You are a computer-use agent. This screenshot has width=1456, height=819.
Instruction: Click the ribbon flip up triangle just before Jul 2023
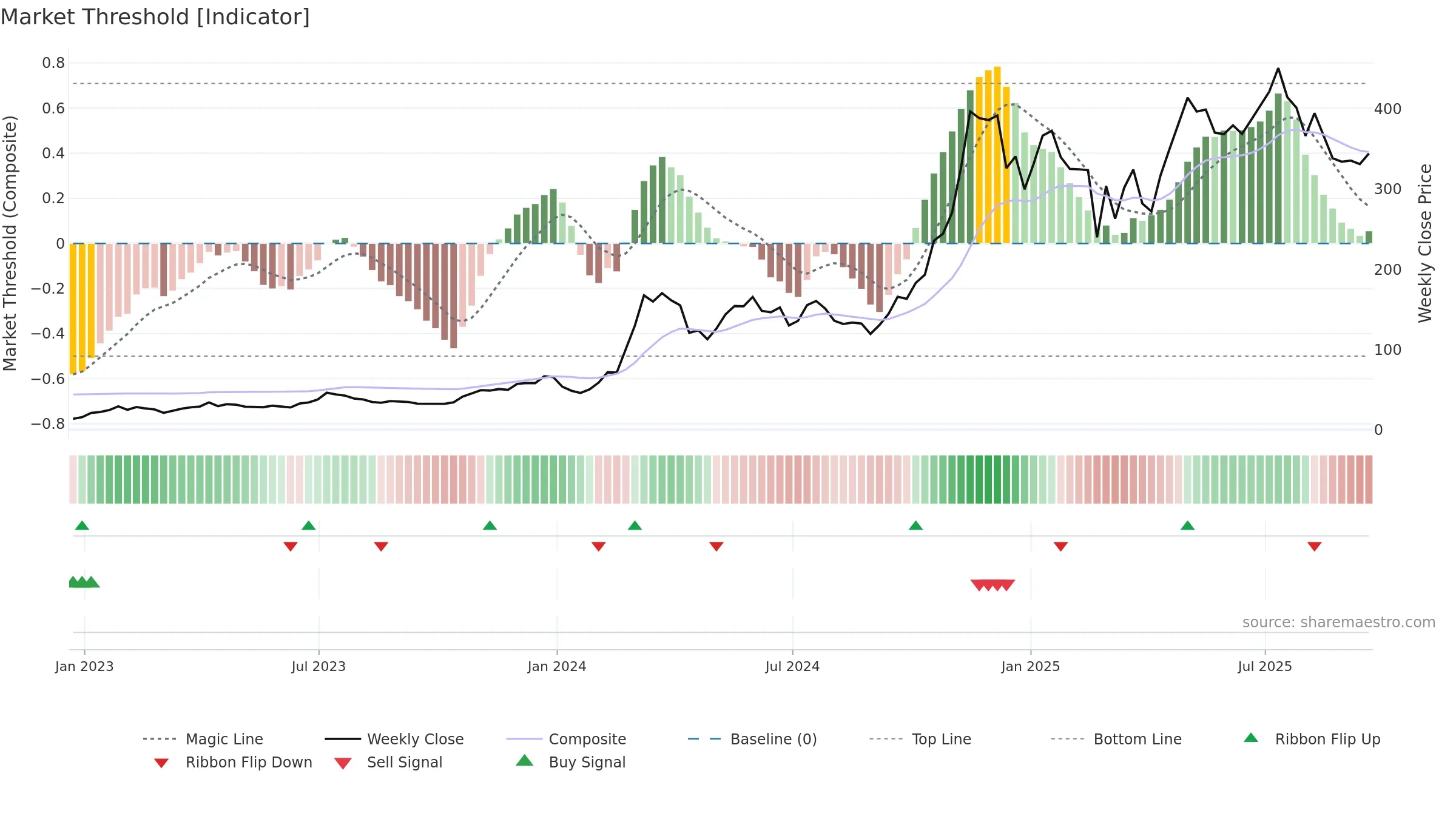click(x=308, y=525)
